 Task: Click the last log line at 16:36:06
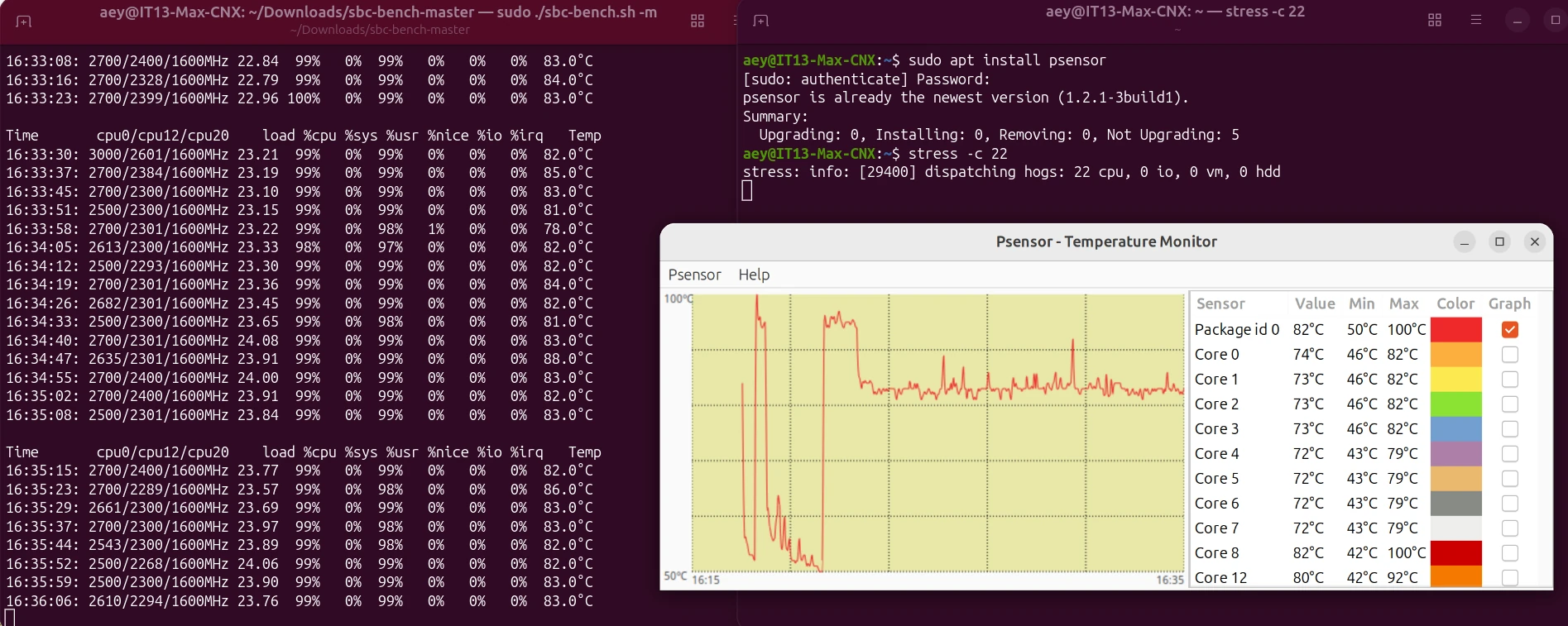pos(300,601)
